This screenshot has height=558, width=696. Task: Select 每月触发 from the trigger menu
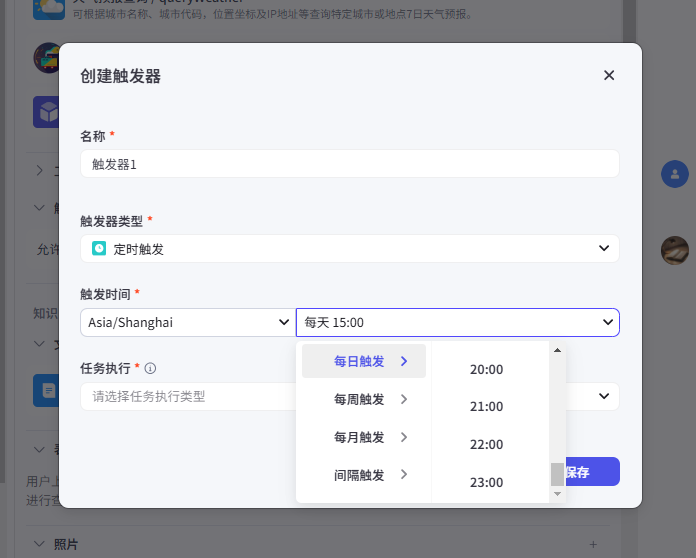[x=360, y=437]
